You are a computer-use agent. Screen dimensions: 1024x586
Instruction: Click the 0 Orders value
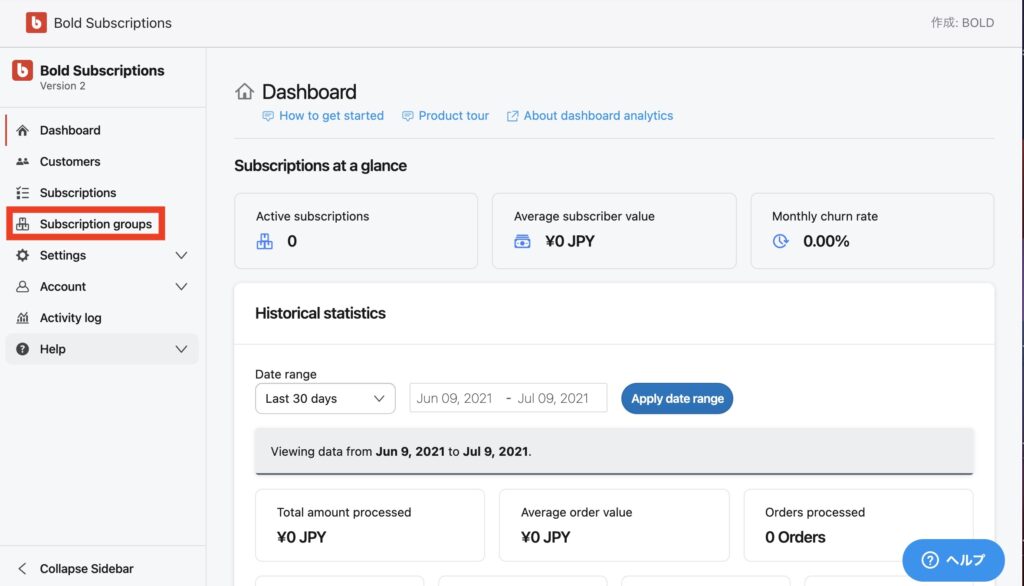795,537
